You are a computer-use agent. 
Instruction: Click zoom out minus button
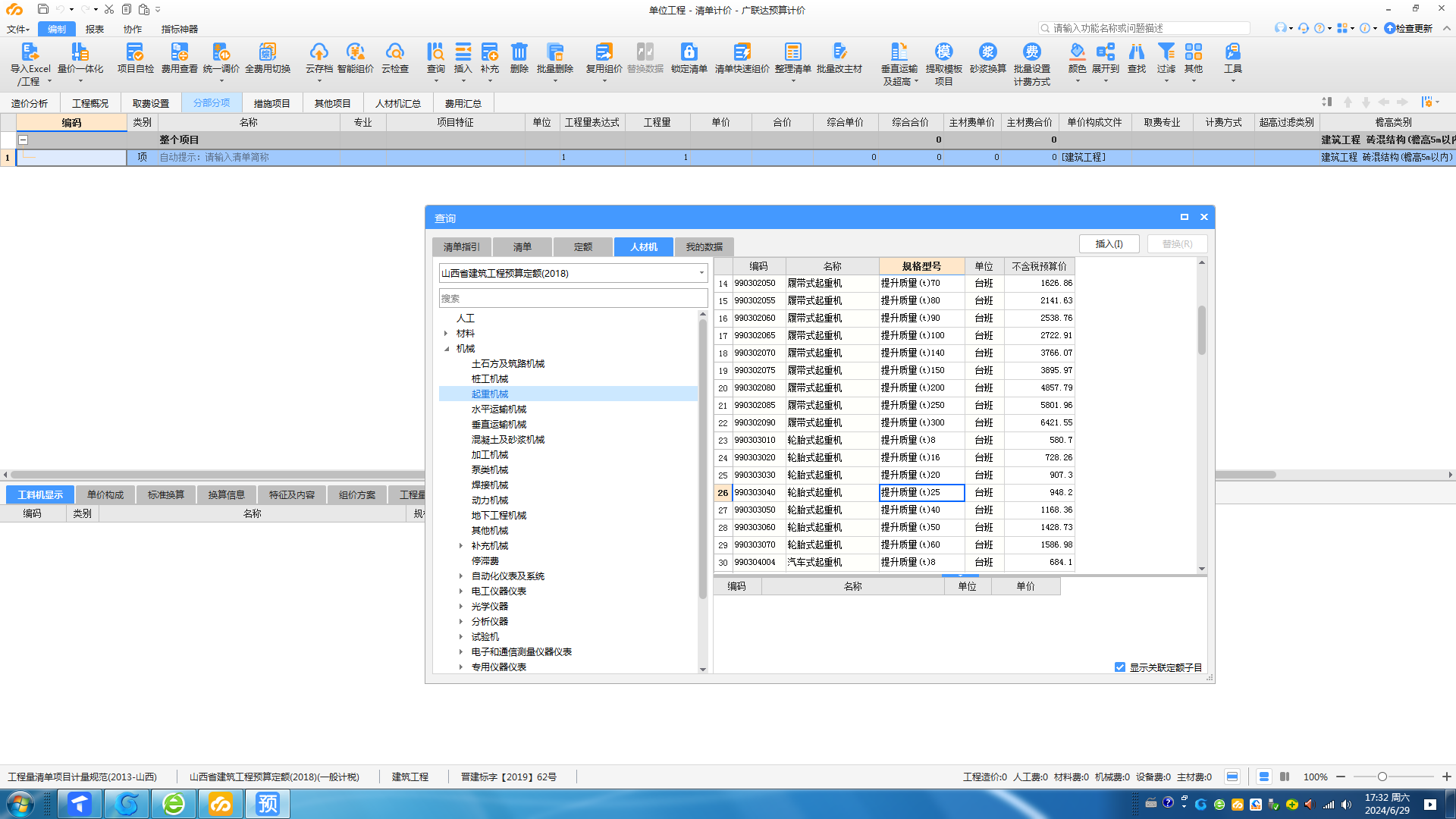pos(1341,777)
